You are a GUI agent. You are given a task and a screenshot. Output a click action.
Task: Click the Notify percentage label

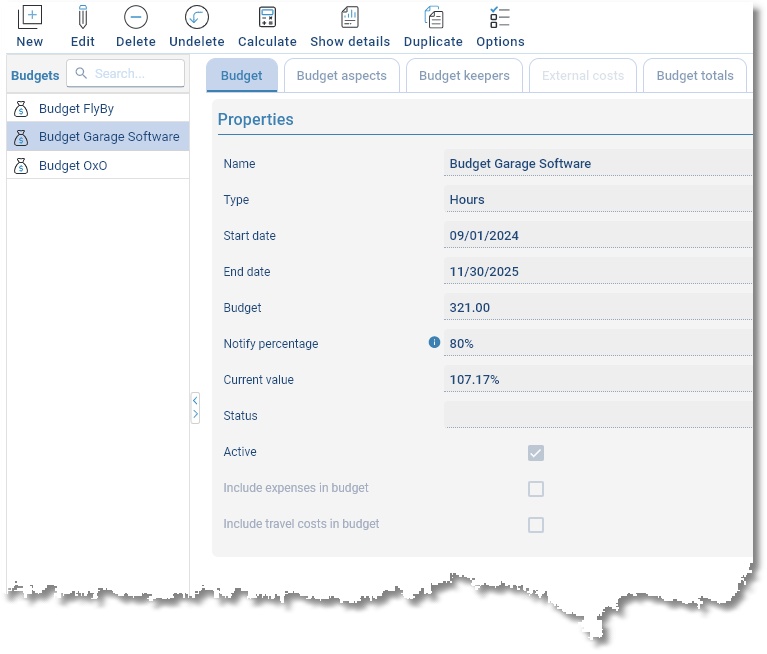(x=271, y=343)
